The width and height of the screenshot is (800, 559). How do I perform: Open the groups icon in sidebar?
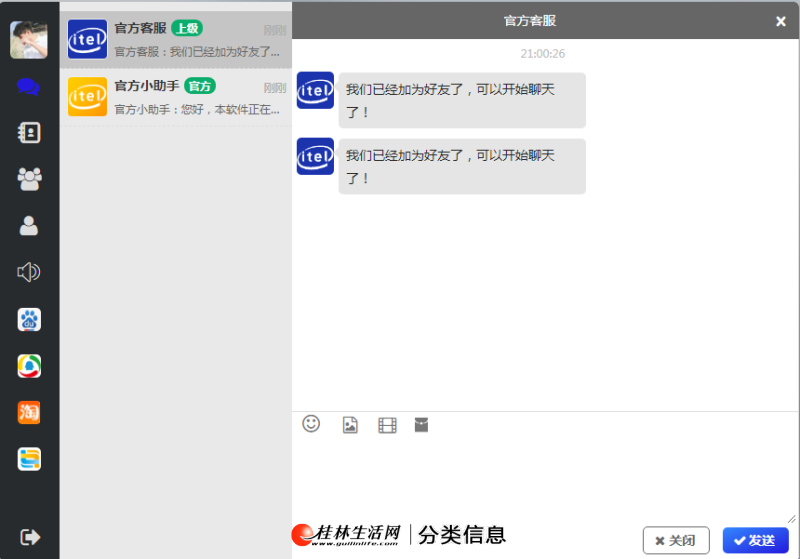point(29,179)
